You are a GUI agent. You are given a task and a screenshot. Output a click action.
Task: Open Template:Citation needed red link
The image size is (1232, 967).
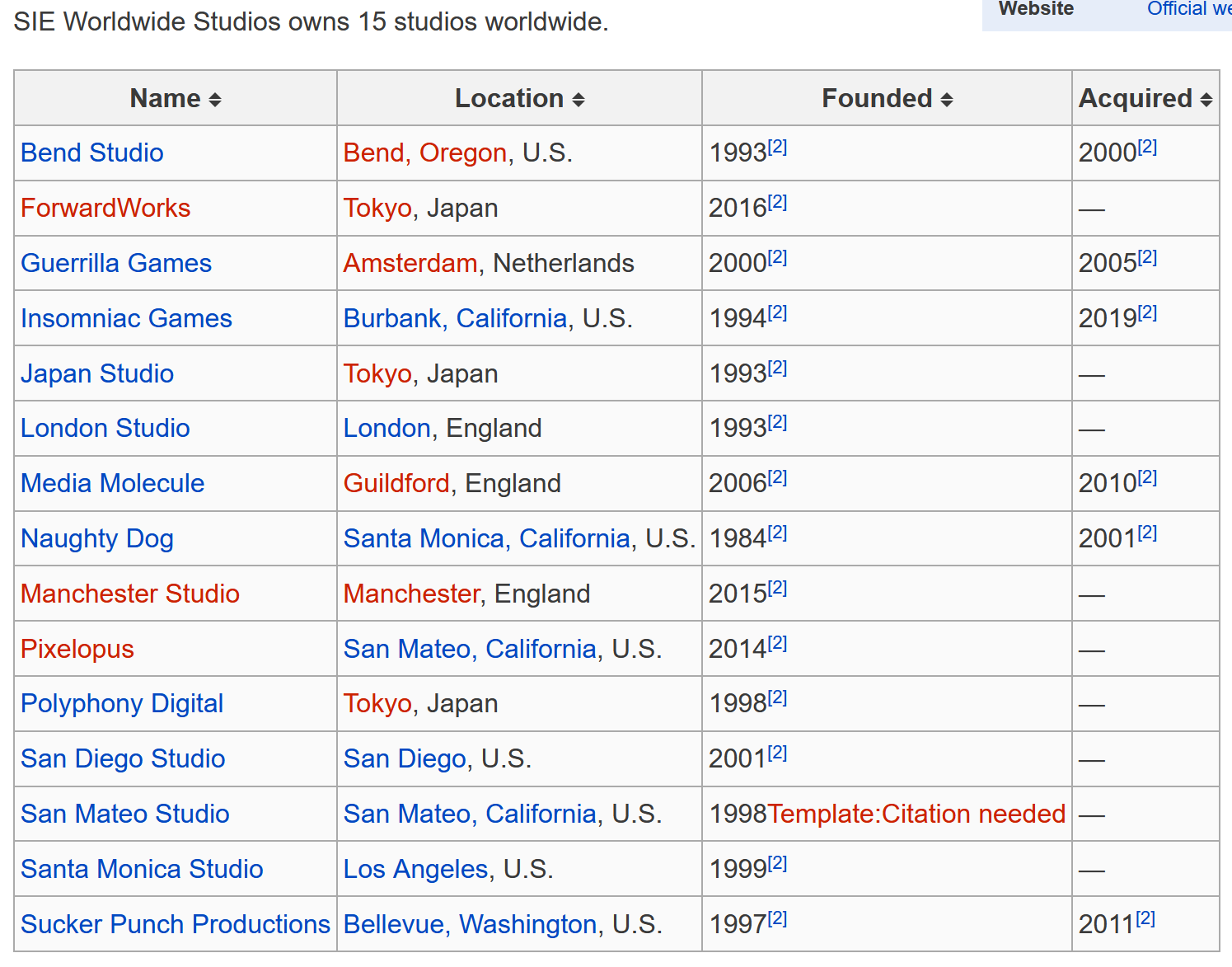[x=916, y=814]
